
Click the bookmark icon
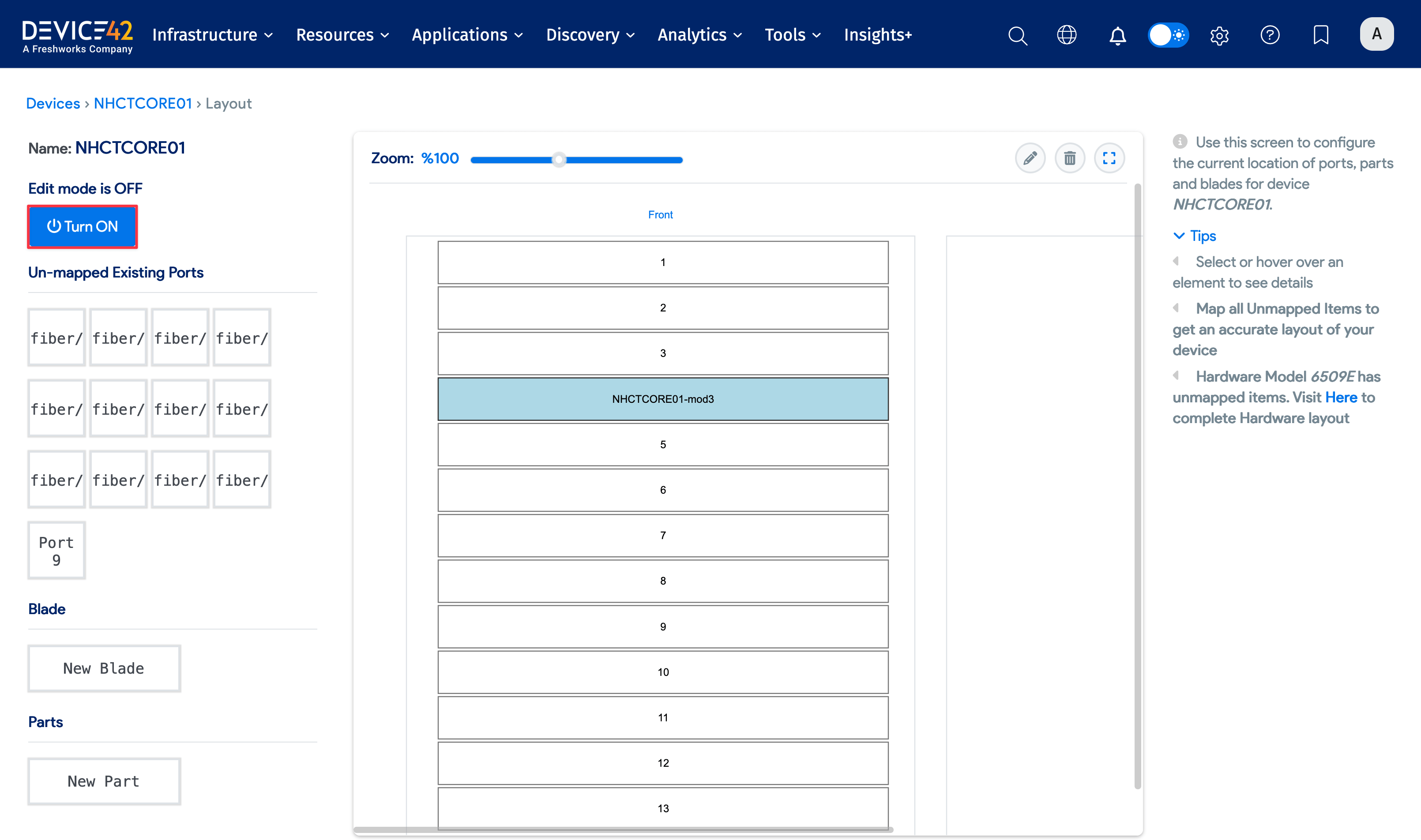tap(1321, 35)
